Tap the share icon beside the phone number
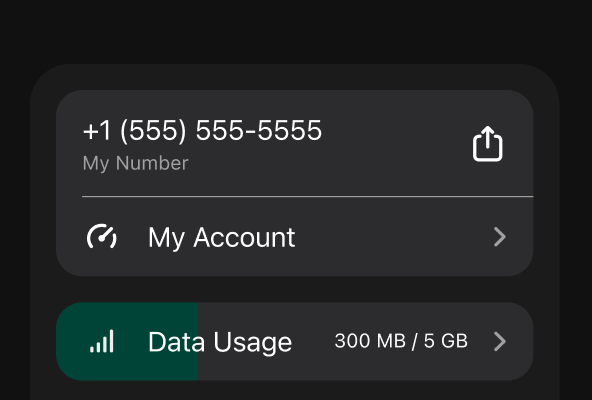The image size is (592, 400). 487,144
